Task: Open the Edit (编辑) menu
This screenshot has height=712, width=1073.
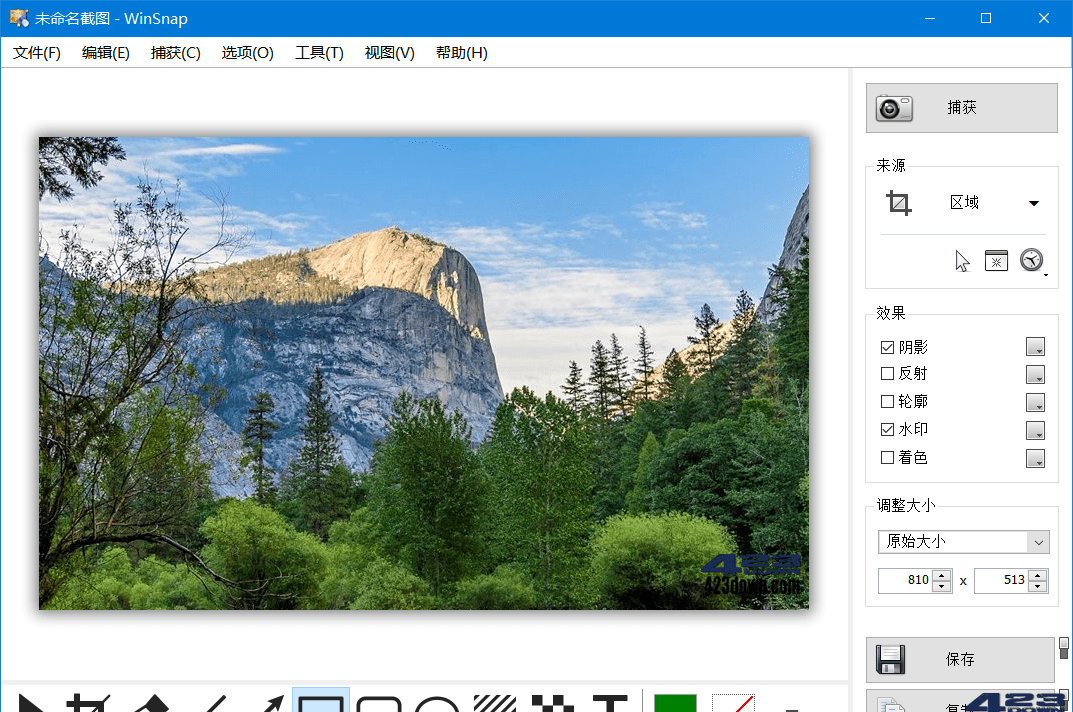Action: [x=105, y=53]
